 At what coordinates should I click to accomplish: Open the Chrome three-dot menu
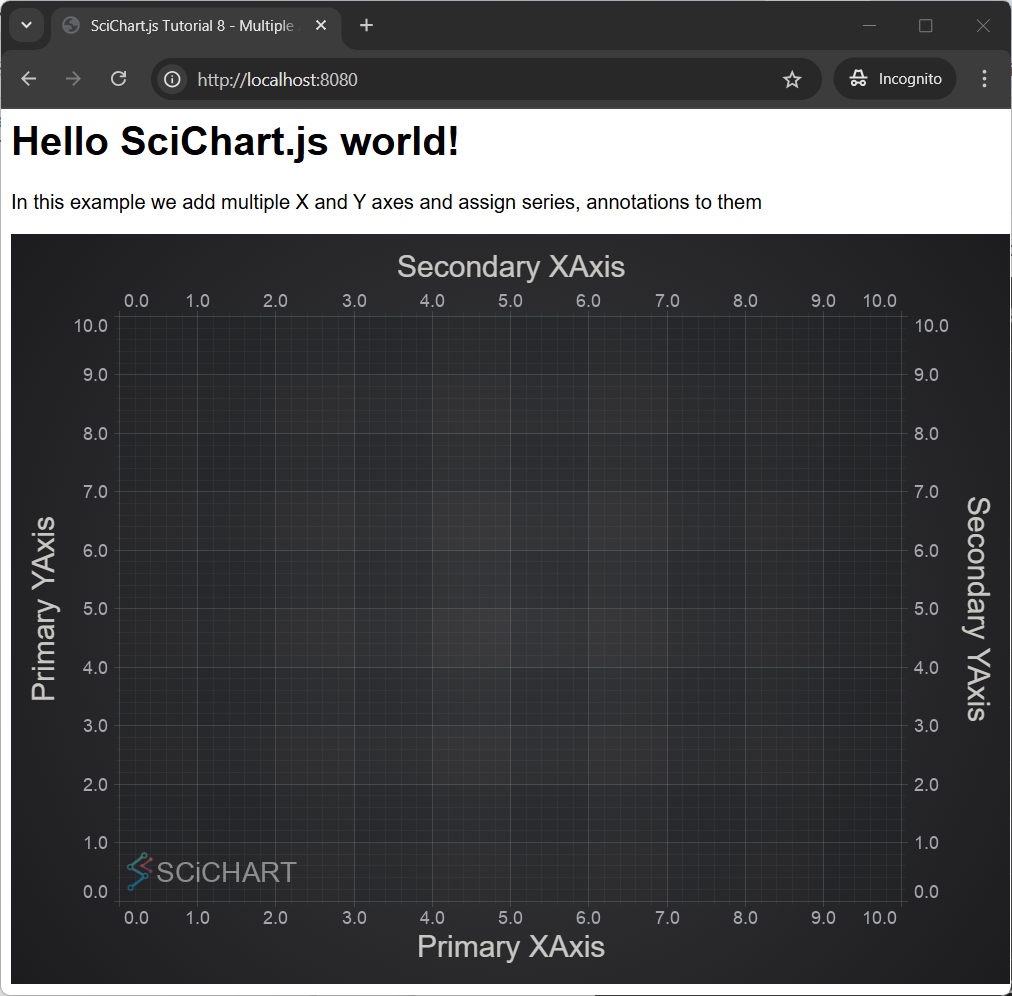pyautogui.click(x=984, y=79)
